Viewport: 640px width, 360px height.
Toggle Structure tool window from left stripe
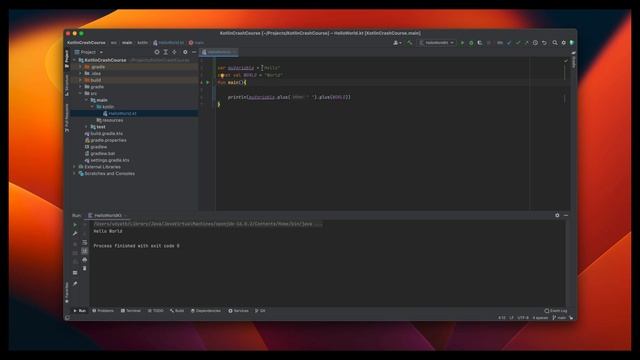pyautogui.click(x=67, y=86)
